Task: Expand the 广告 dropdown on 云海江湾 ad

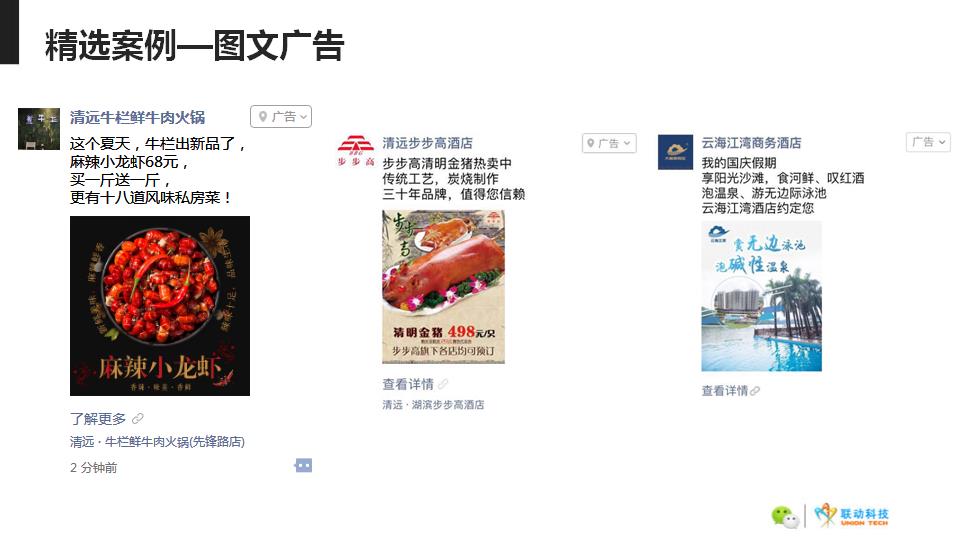Action: coord(928,142)
